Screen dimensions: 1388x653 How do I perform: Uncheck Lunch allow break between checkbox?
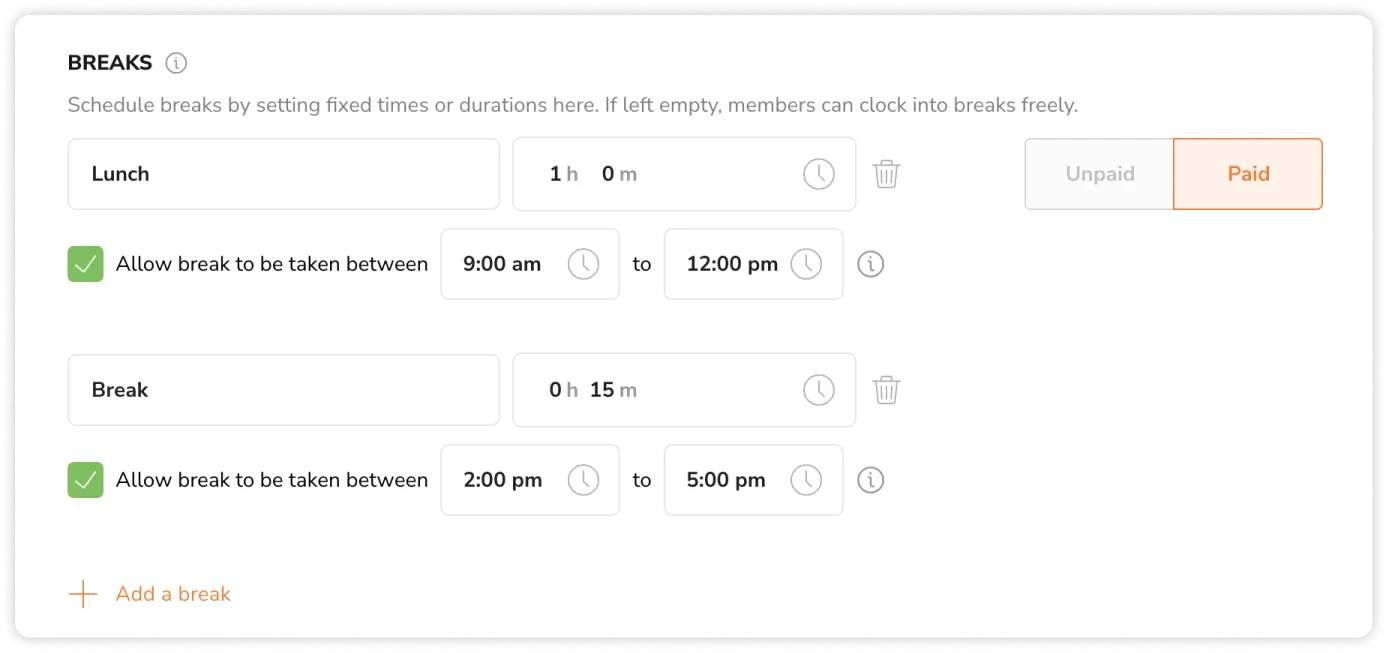coord(86,264)
